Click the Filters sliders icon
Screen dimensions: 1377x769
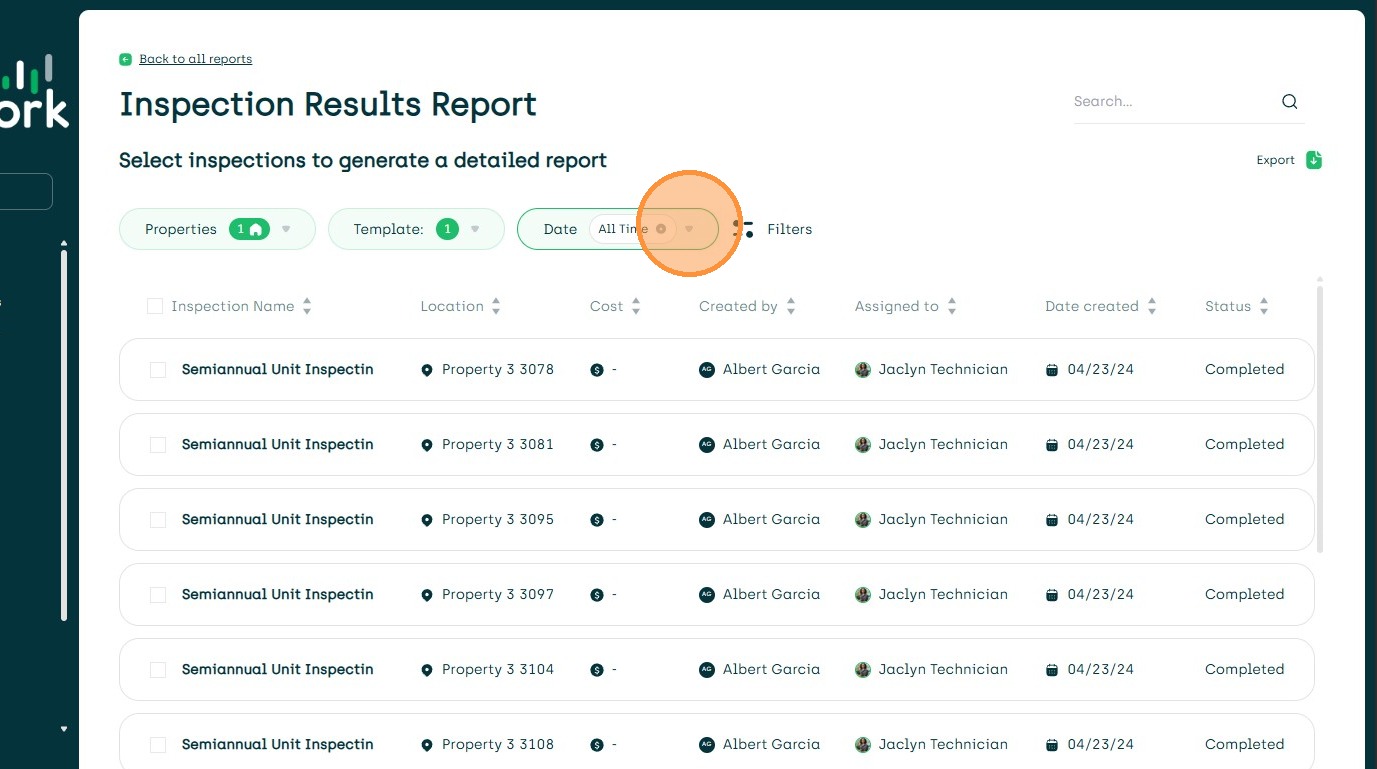[744, 229]
